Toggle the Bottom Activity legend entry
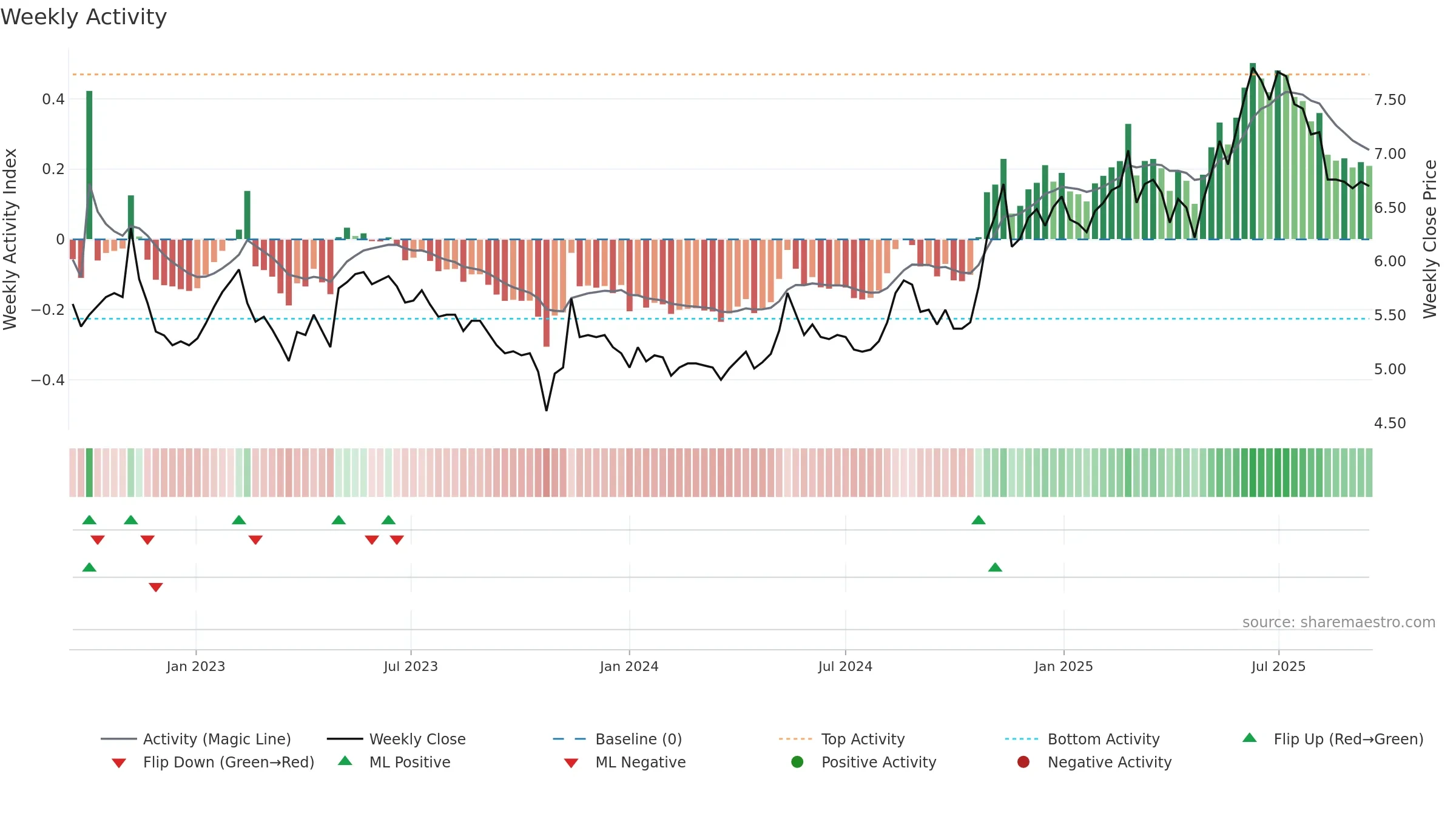This screenshot has width=1456, height=819. (x=1082, y=739)
